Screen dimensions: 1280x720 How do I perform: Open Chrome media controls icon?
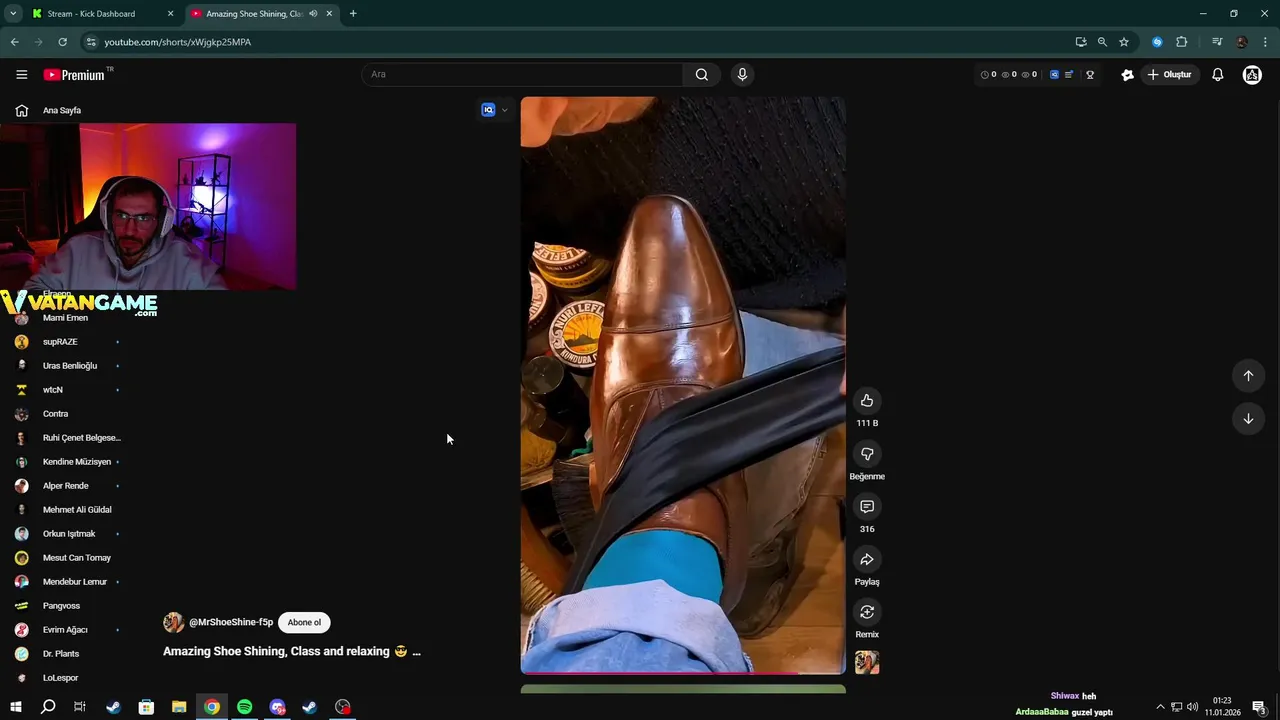(1217, 42)
